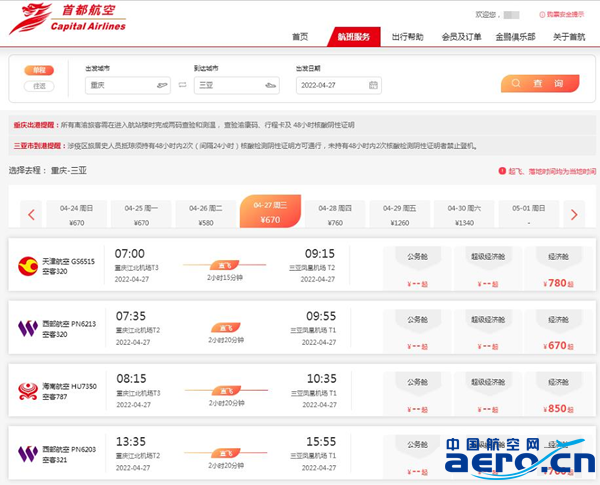The height and width of the screenshot is (485, 600).
Task: Expand 超级经济舱 fare for flight PN6213
Action: pyautogui.click(x=488, y=331)
